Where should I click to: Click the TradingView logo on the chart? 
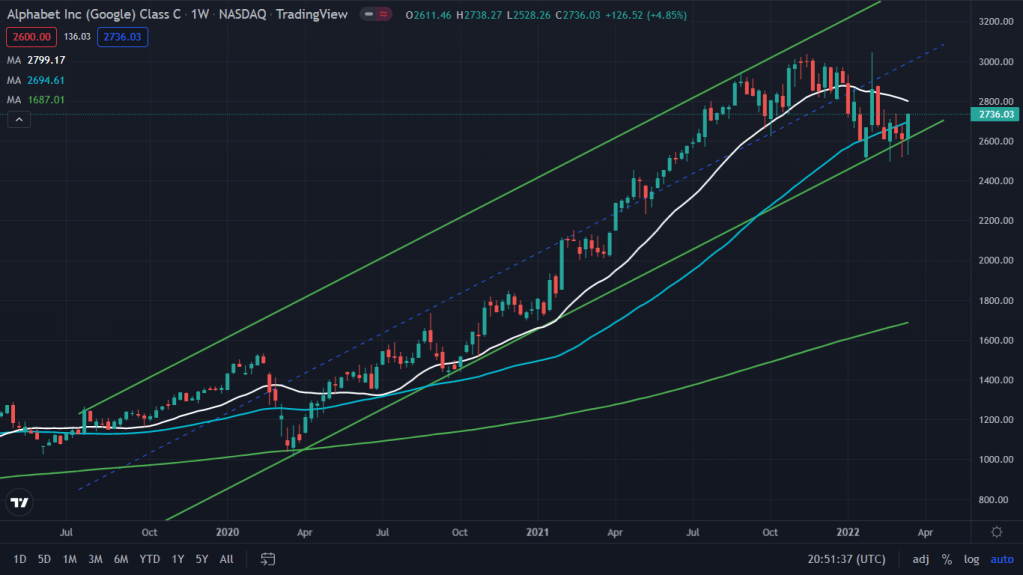pos(19,503)
